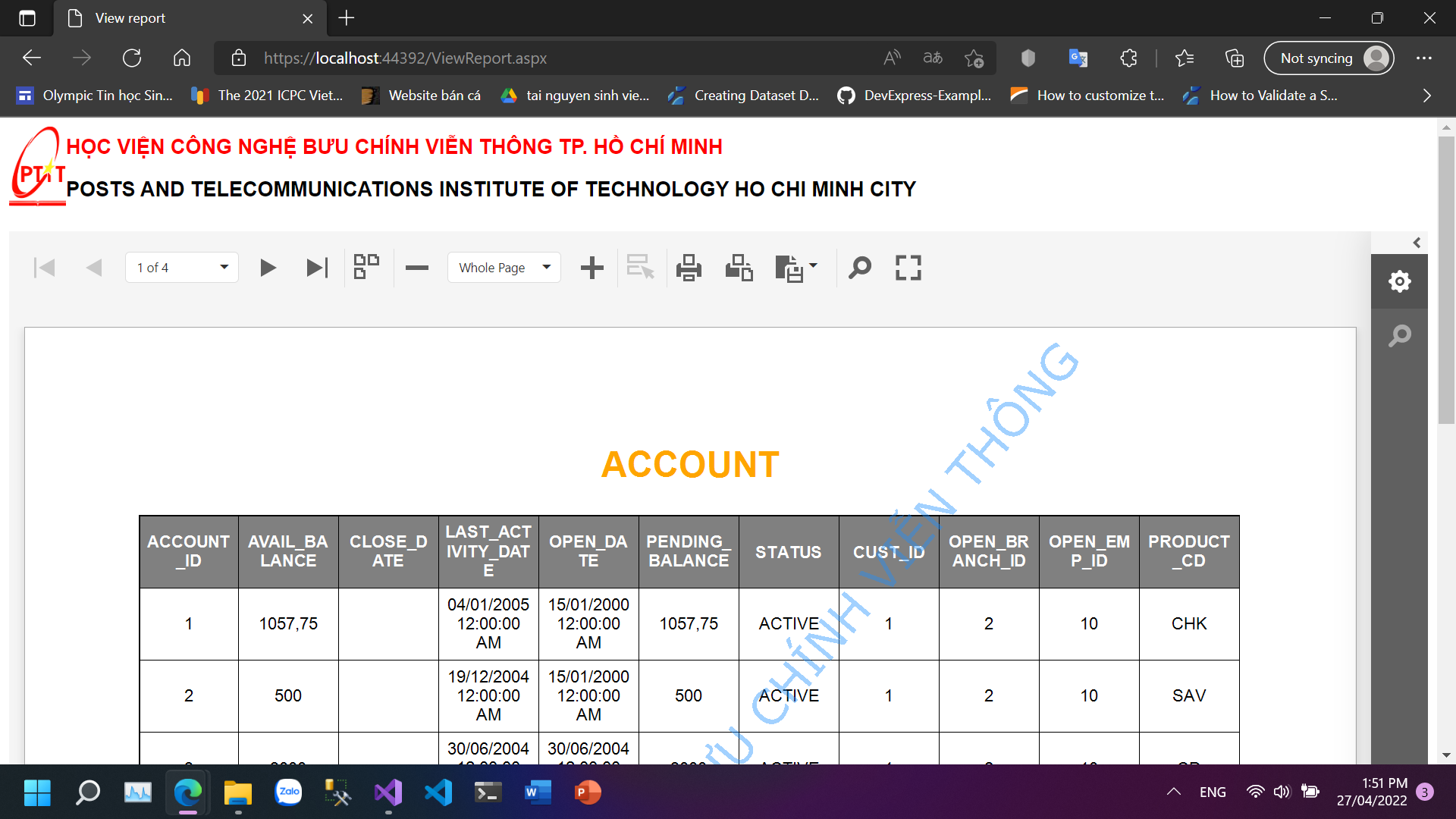Open Zalo from the taskbar
The image size is (1456, 819).
coord(288,792)
